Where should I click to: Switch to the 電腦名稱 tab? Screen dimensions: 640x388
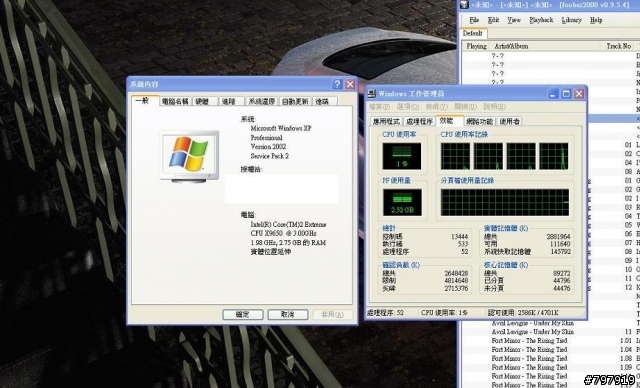(x=175, y=101)
